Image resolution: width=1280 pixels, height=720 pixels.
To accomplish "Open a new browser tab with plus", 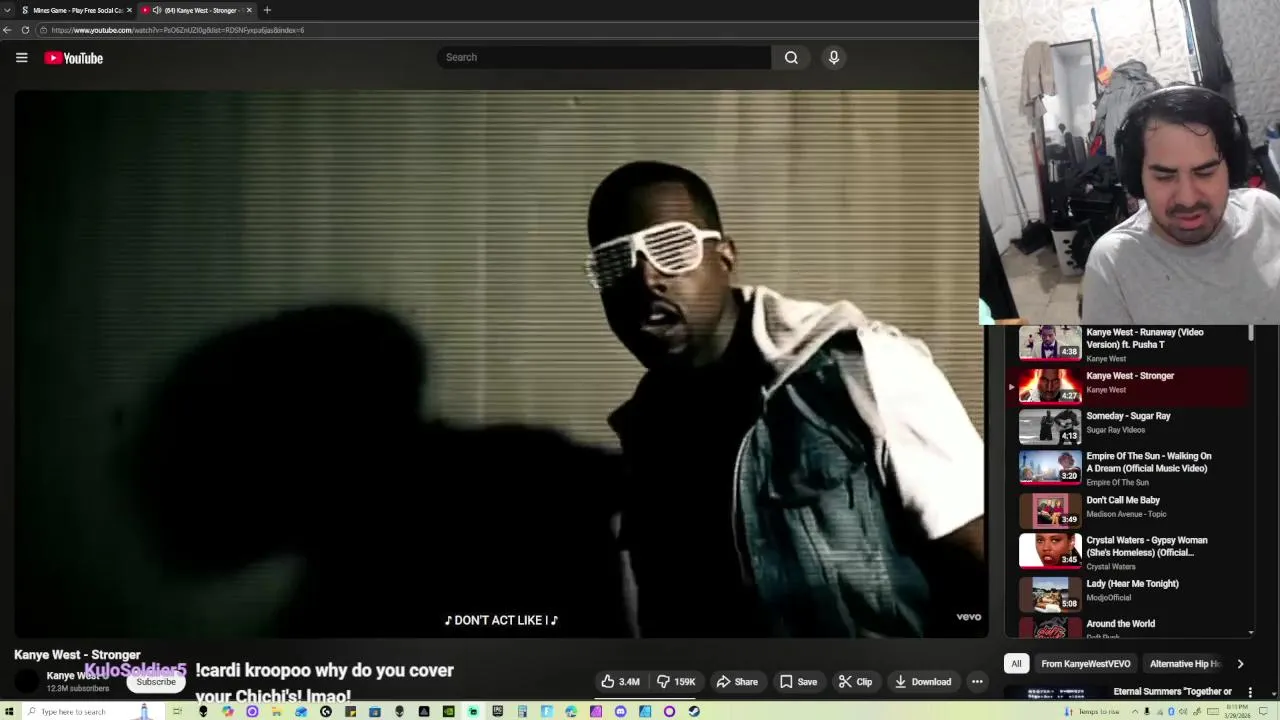I will pyautogui.click(x=267, y=10).
